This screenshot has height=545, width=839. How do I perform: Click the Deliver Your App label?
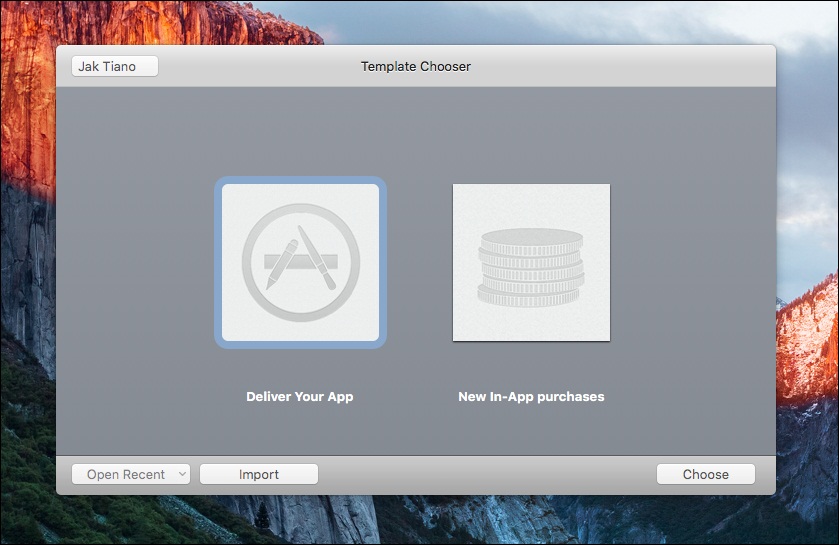coord(300,396)
